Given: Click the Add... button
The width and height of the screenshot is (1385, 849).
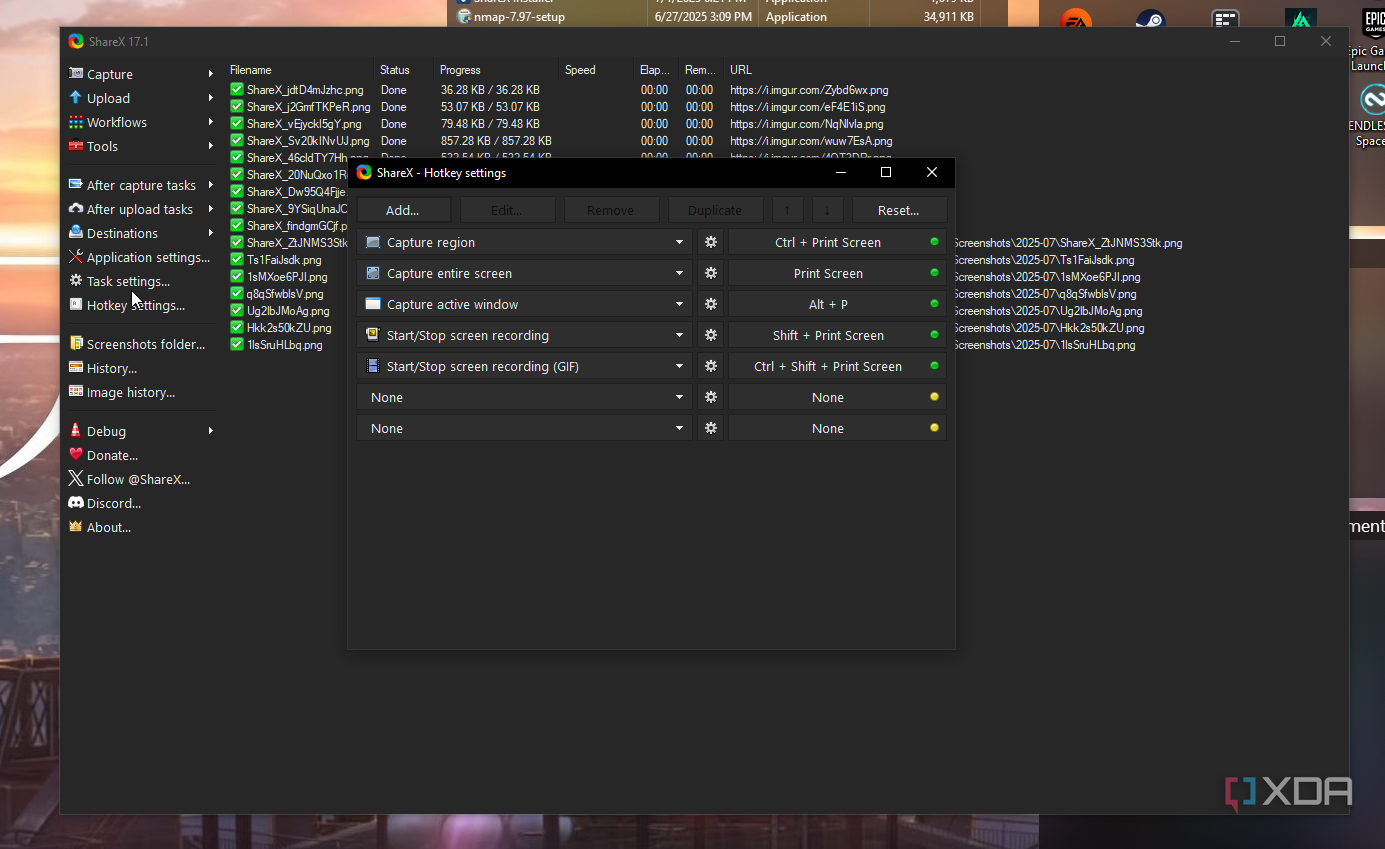Looking at the screenshot, I should [x=403, y=210].
